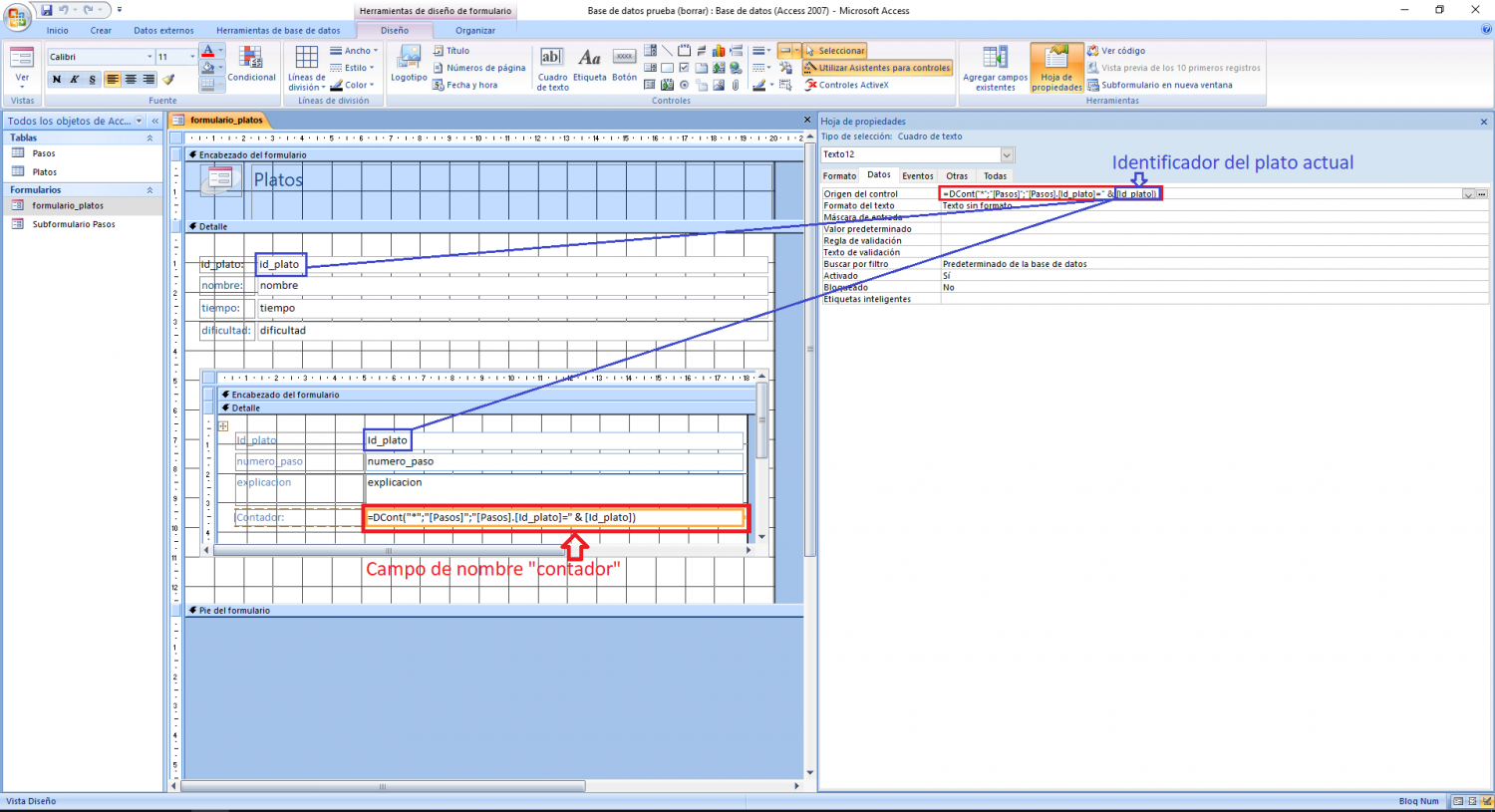Open Líneas de división dropdown
This screenshot has height=812, width=1495.
pos(307,68)
